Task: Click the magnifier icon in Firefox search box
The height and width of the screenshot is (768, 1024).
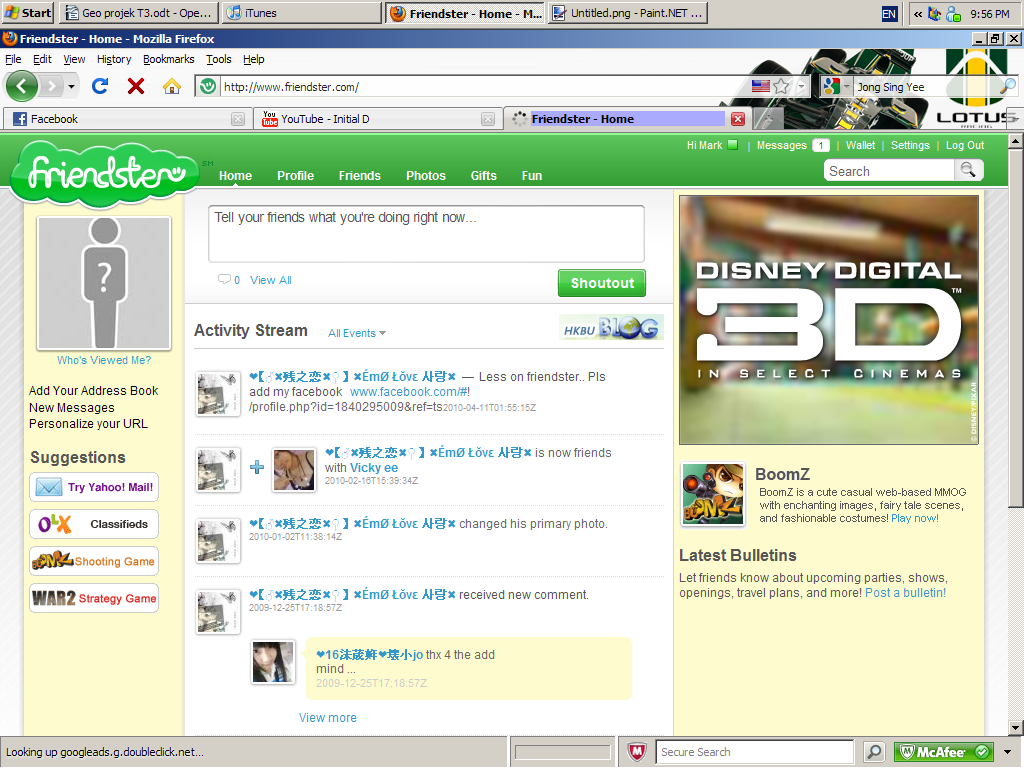Action: (x=1008, y=86)
